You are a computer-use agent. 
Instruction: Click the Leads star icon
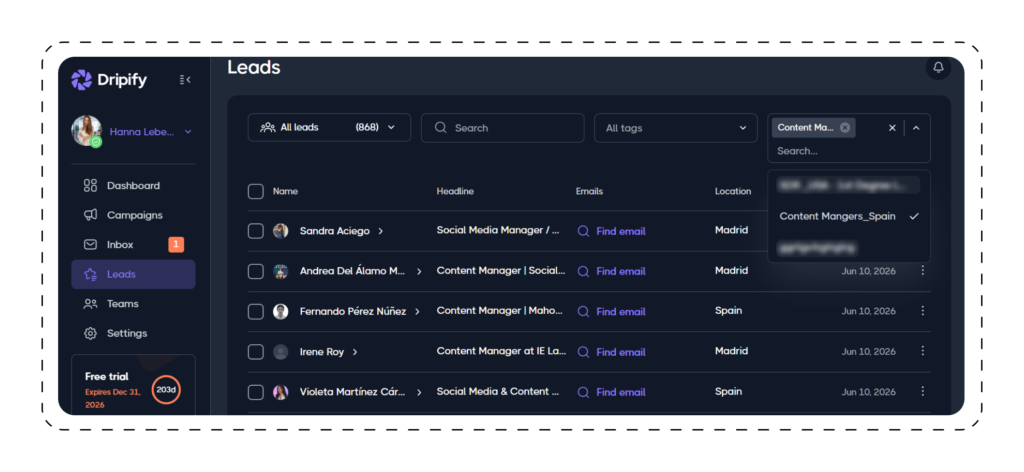point(90,274)
